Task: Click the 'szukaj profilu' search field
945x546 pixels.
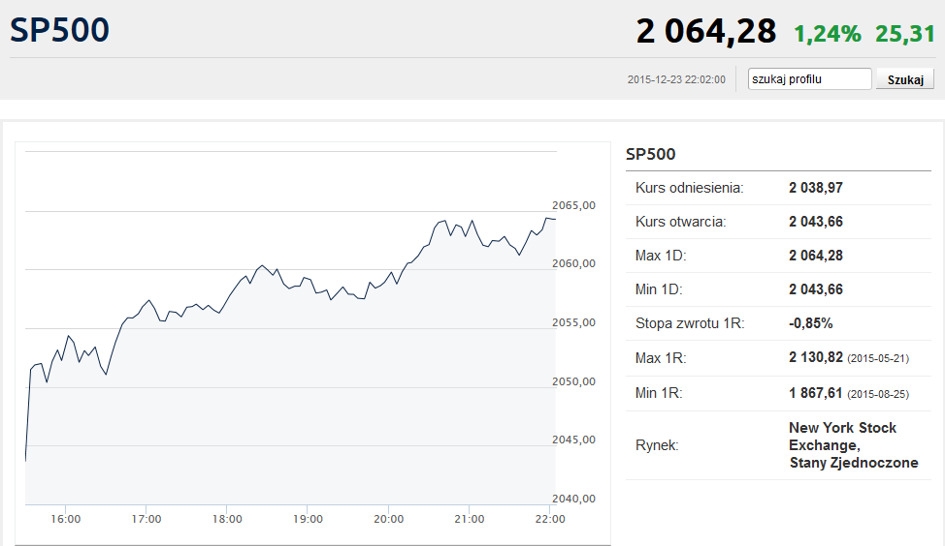Action: pyautogui.click(x=810, y=79)
